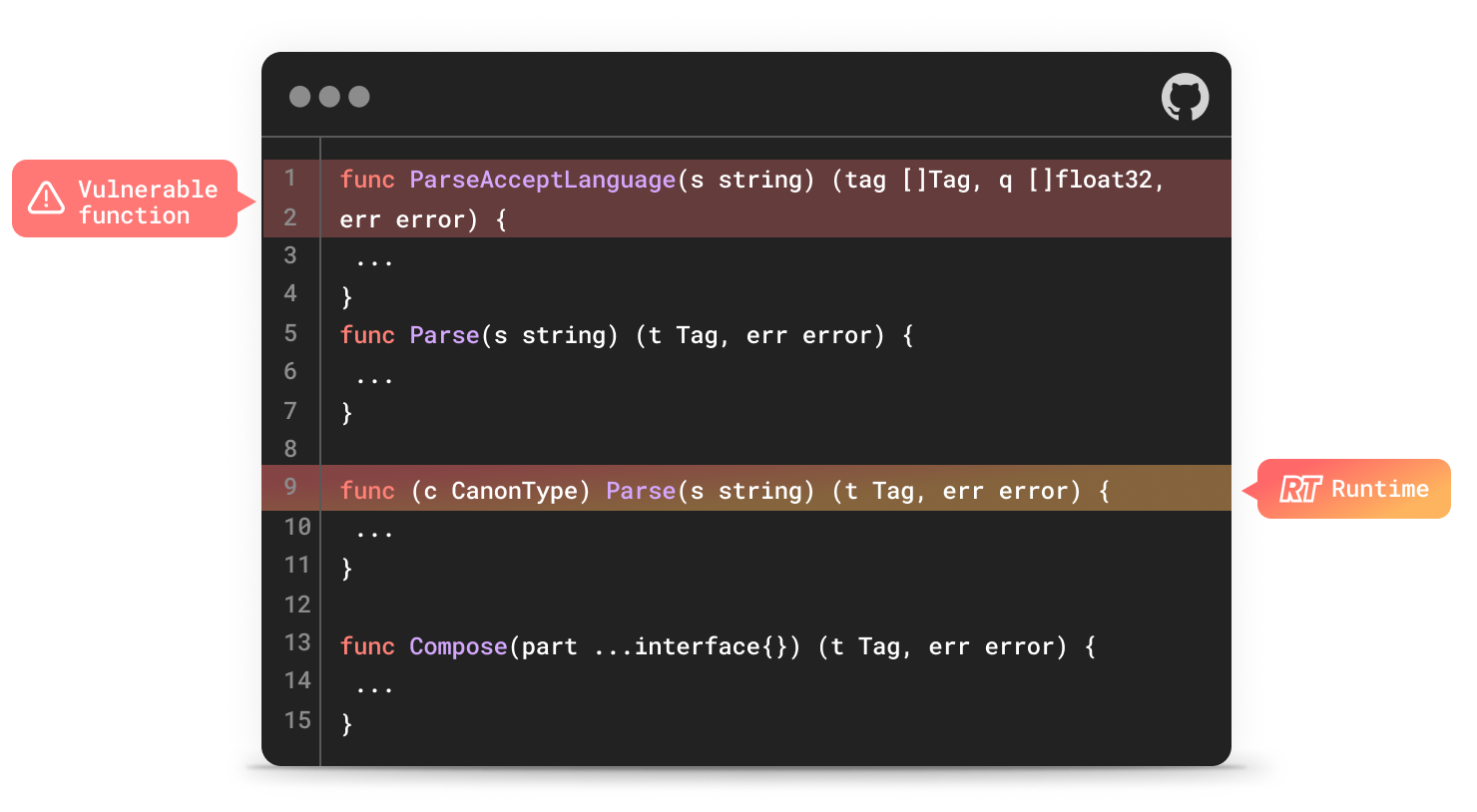Click the CanonType receiver type
This screenshot has width=1477, height=812.
pyautogui.click(x=514, y=491)
